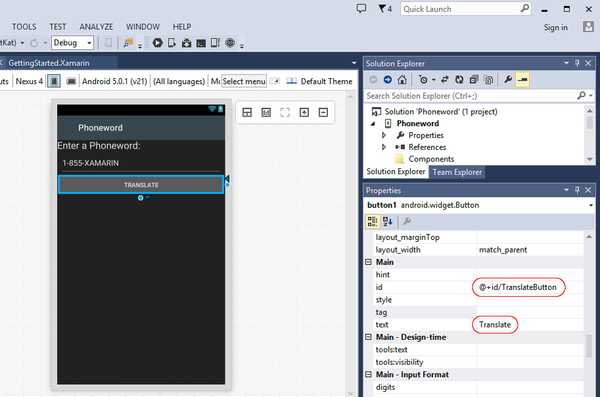Collapse the Phoneword project node

(x=373, y=124)
